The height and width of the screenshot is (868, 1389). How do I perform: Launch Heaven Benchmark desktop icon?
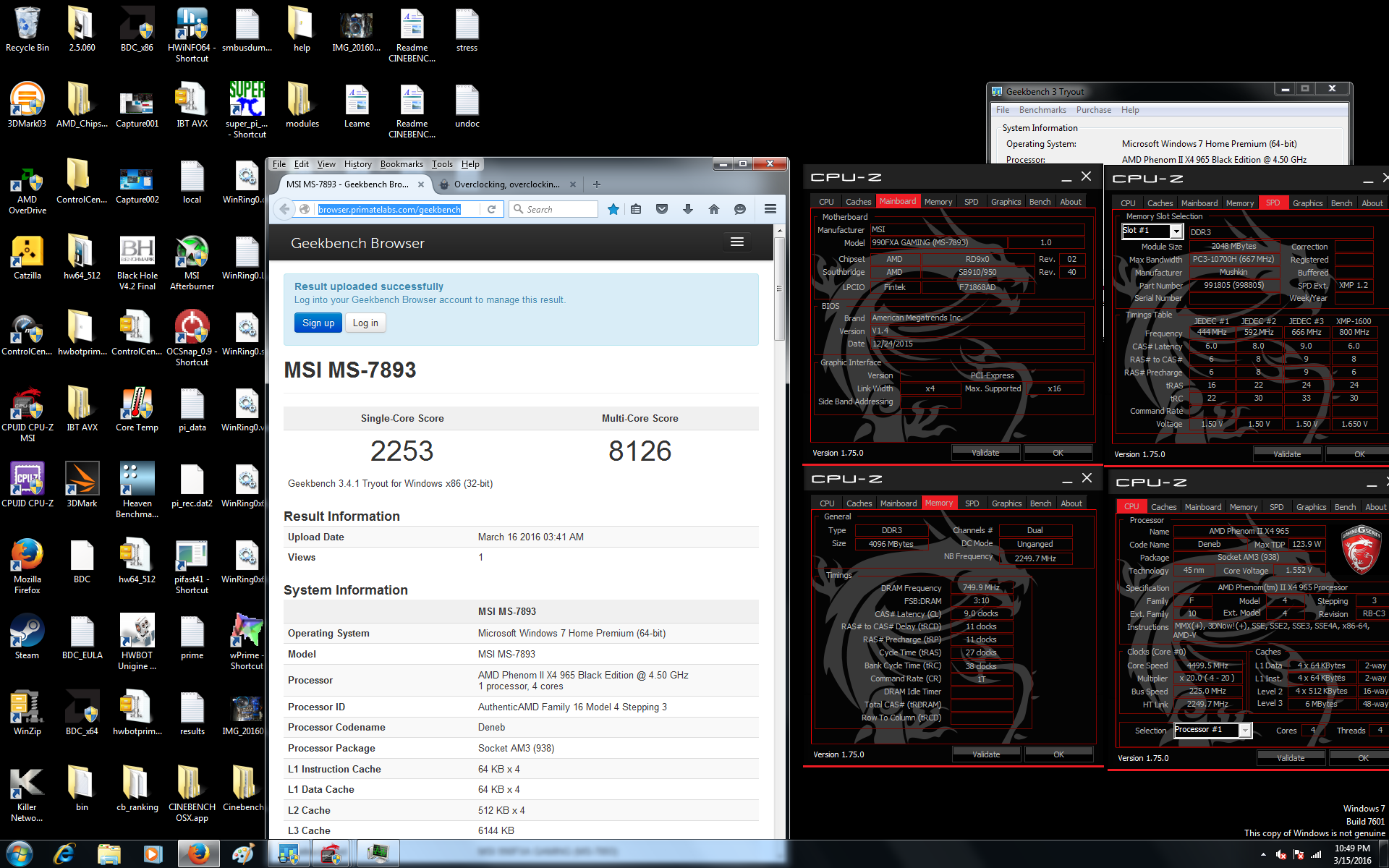(x=137, y=490)
